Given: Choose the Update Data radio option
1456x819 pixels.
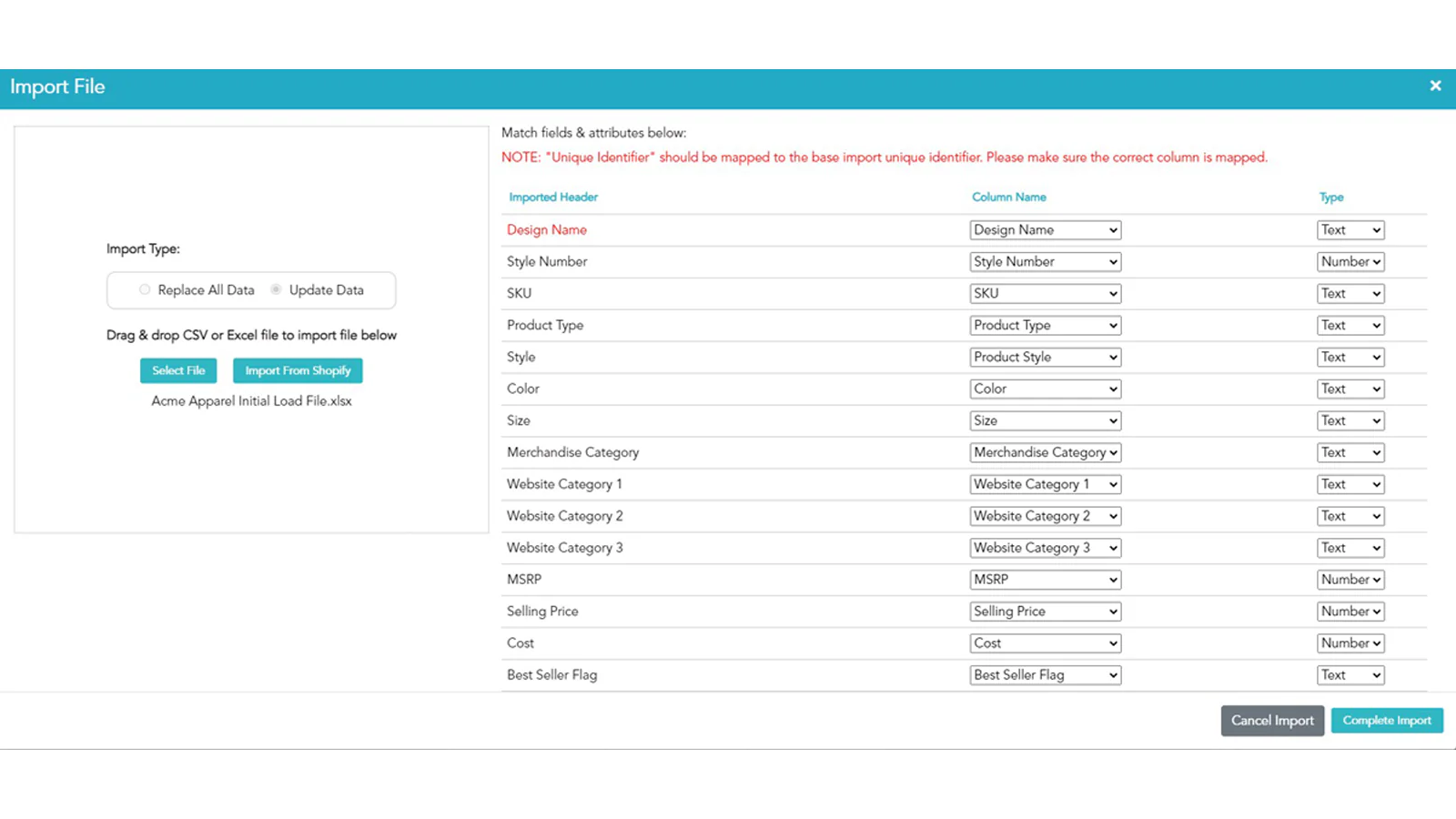Looking at the screenshot, I should [276, 289].
